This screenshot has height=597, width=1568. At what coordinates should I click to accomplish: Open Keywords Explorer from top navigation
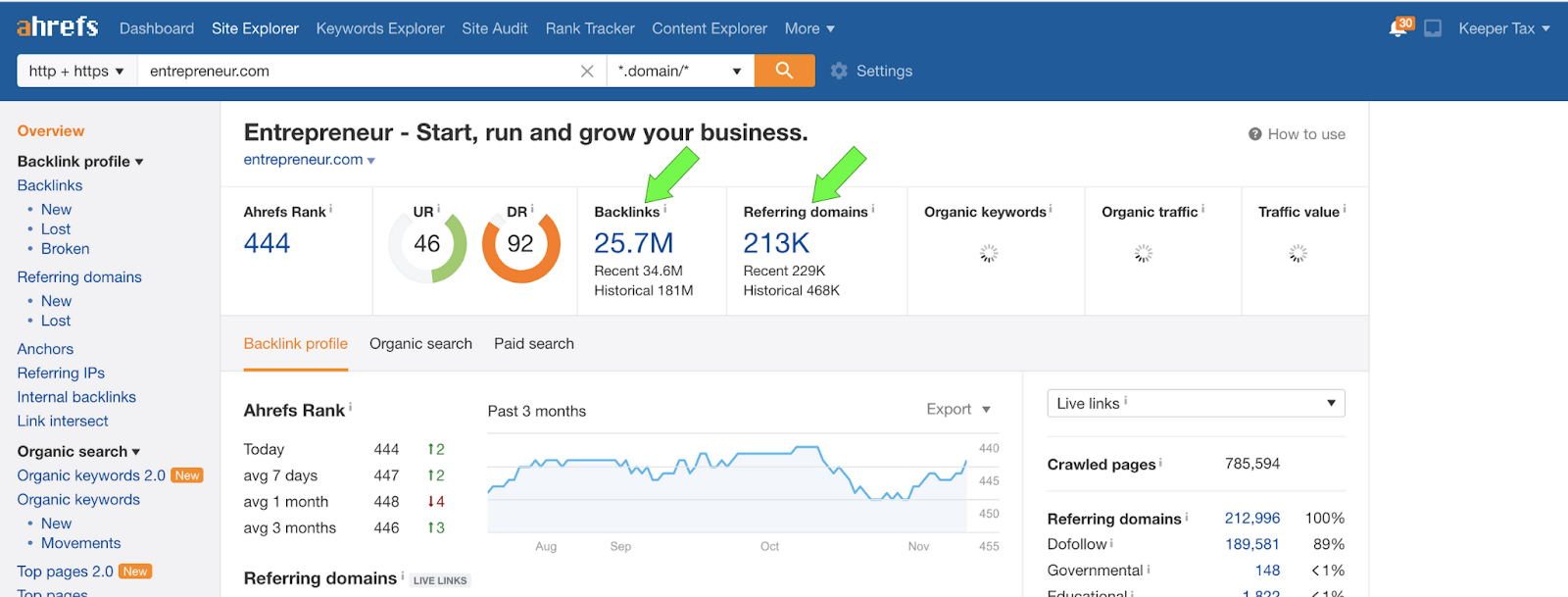point(380,28)
